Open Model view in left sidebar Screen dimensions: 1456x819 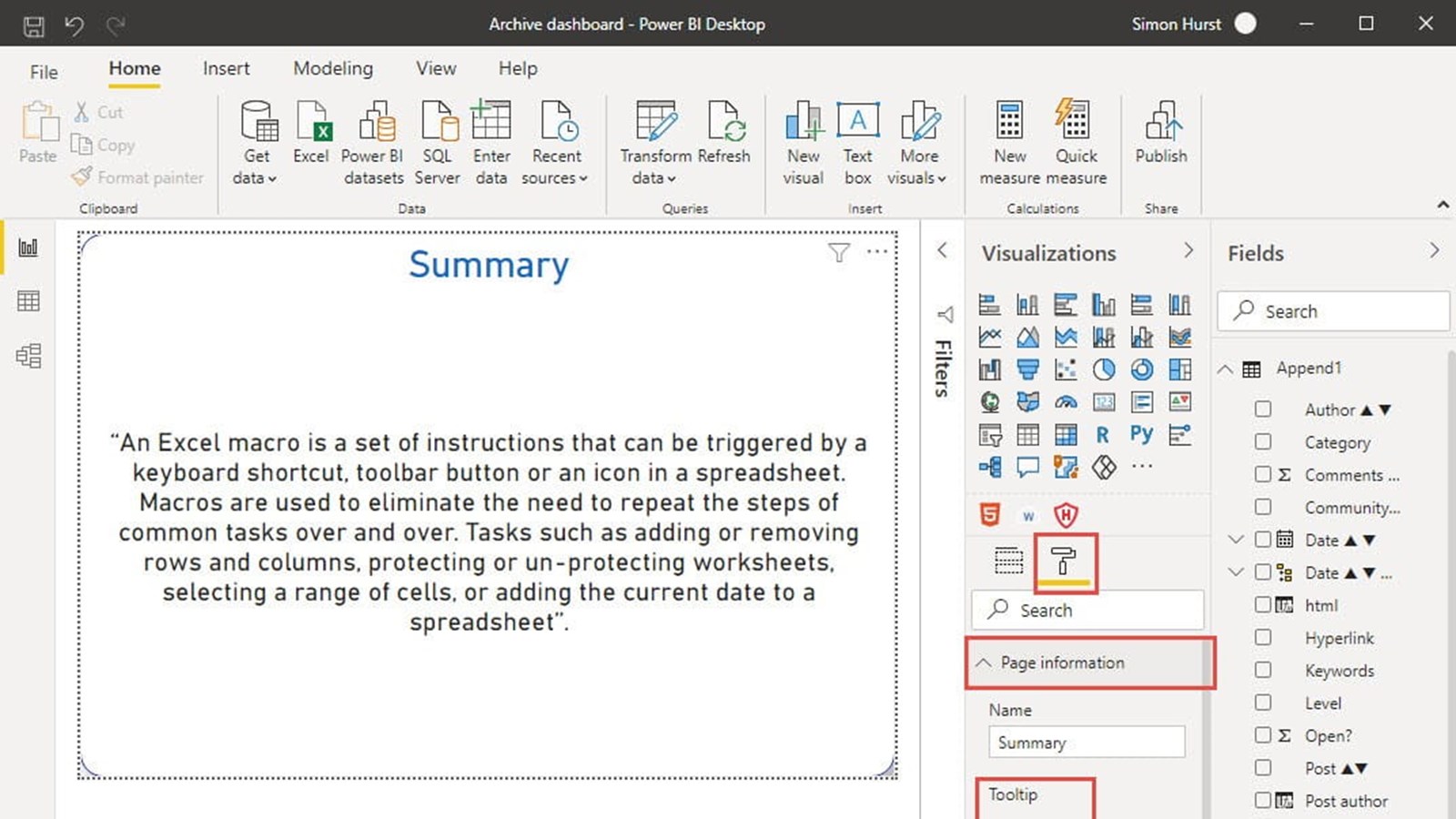28,356
